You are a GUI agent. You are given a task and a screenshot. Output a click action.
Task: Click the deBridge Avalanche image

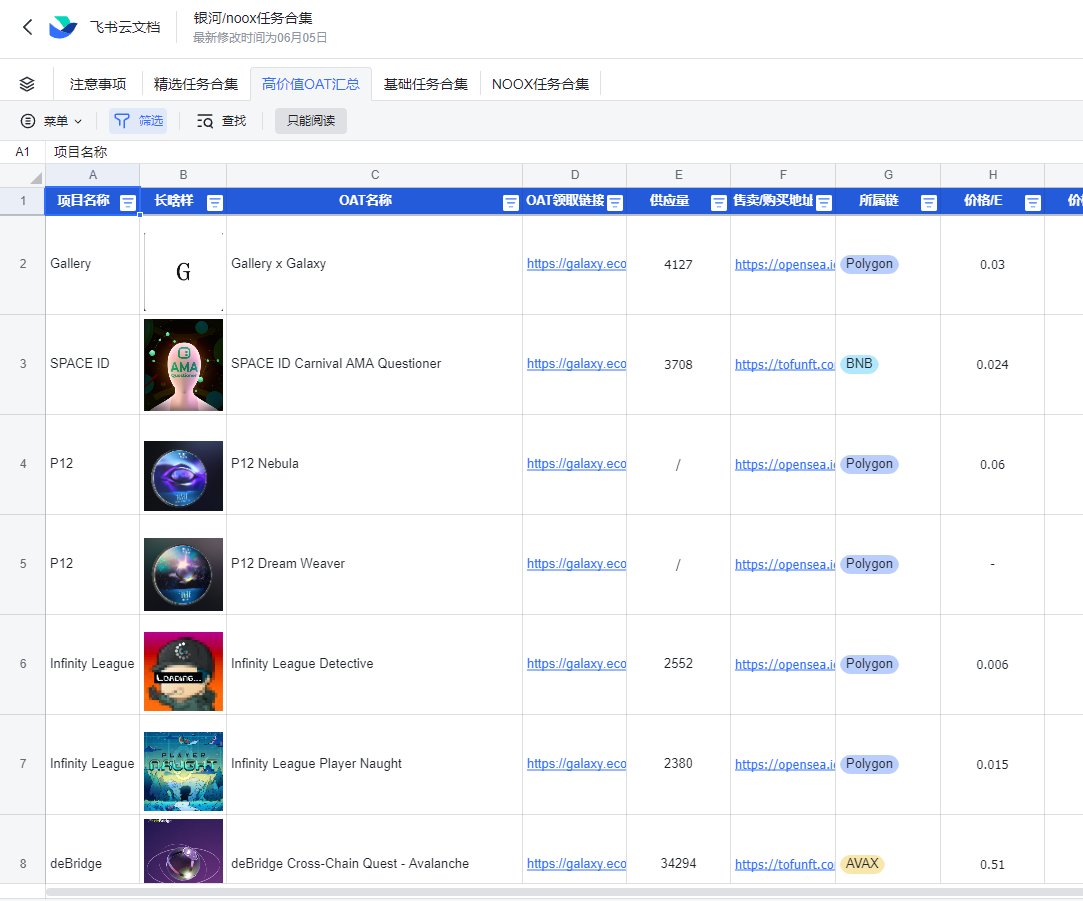183,851
